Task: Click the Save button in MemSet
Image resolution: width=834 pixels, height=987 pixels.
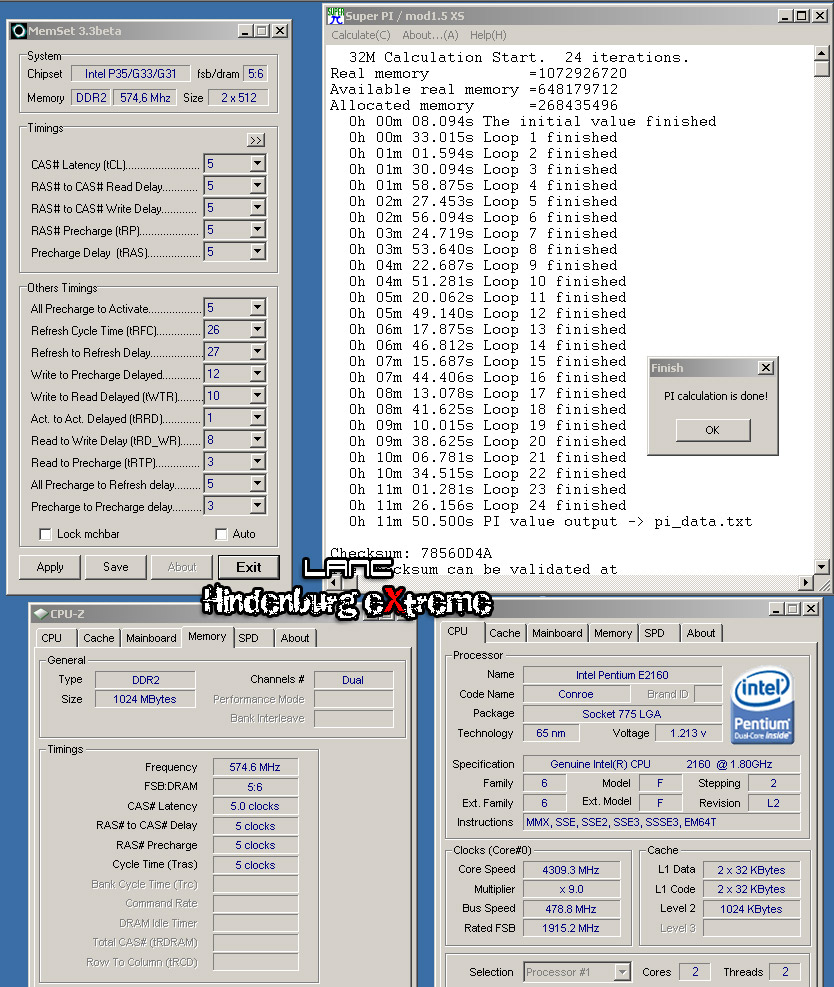Action: pos(116,567)
